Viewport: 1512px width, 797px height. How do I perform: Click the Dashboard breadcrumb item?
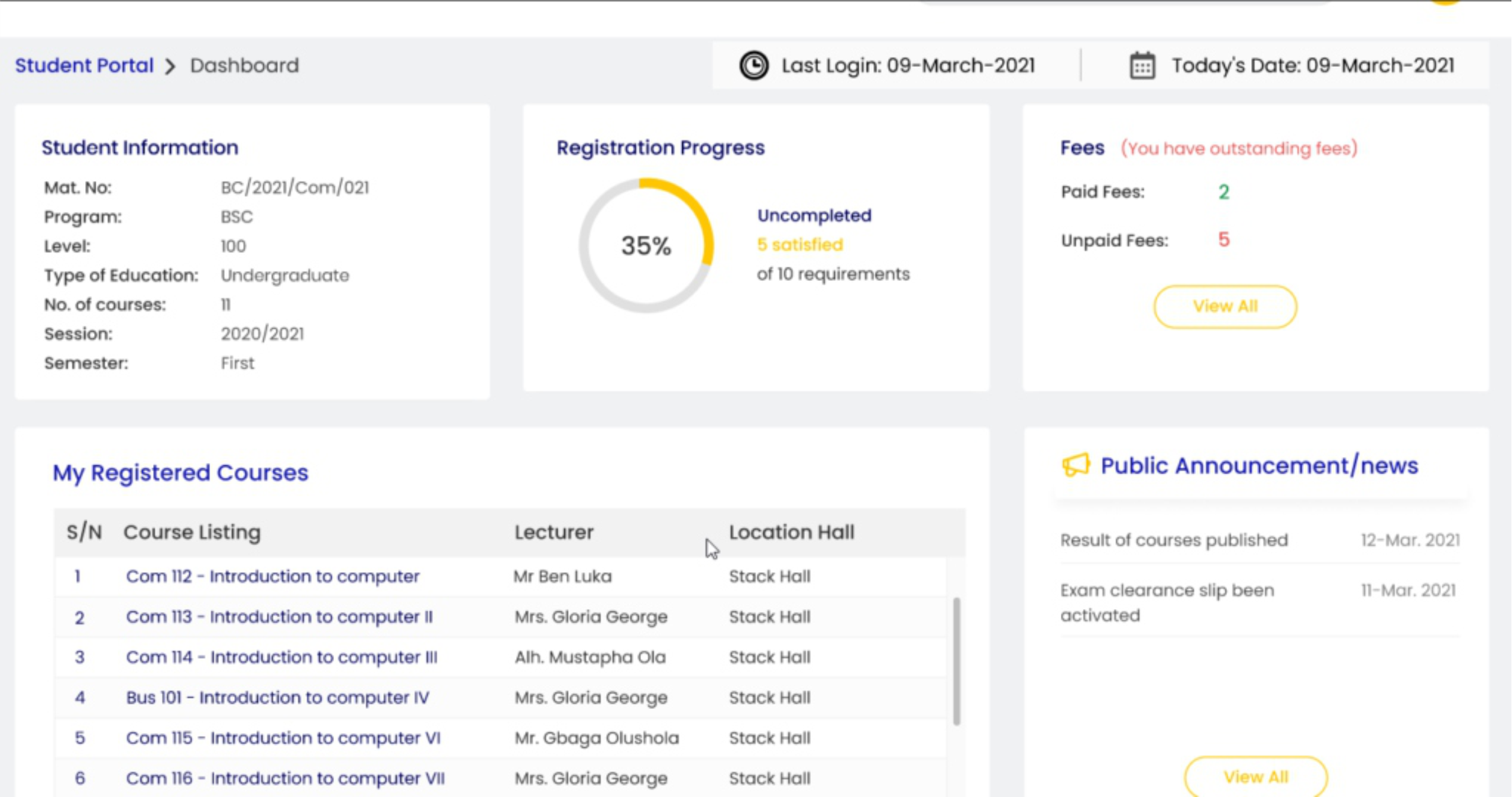[244, 66]
